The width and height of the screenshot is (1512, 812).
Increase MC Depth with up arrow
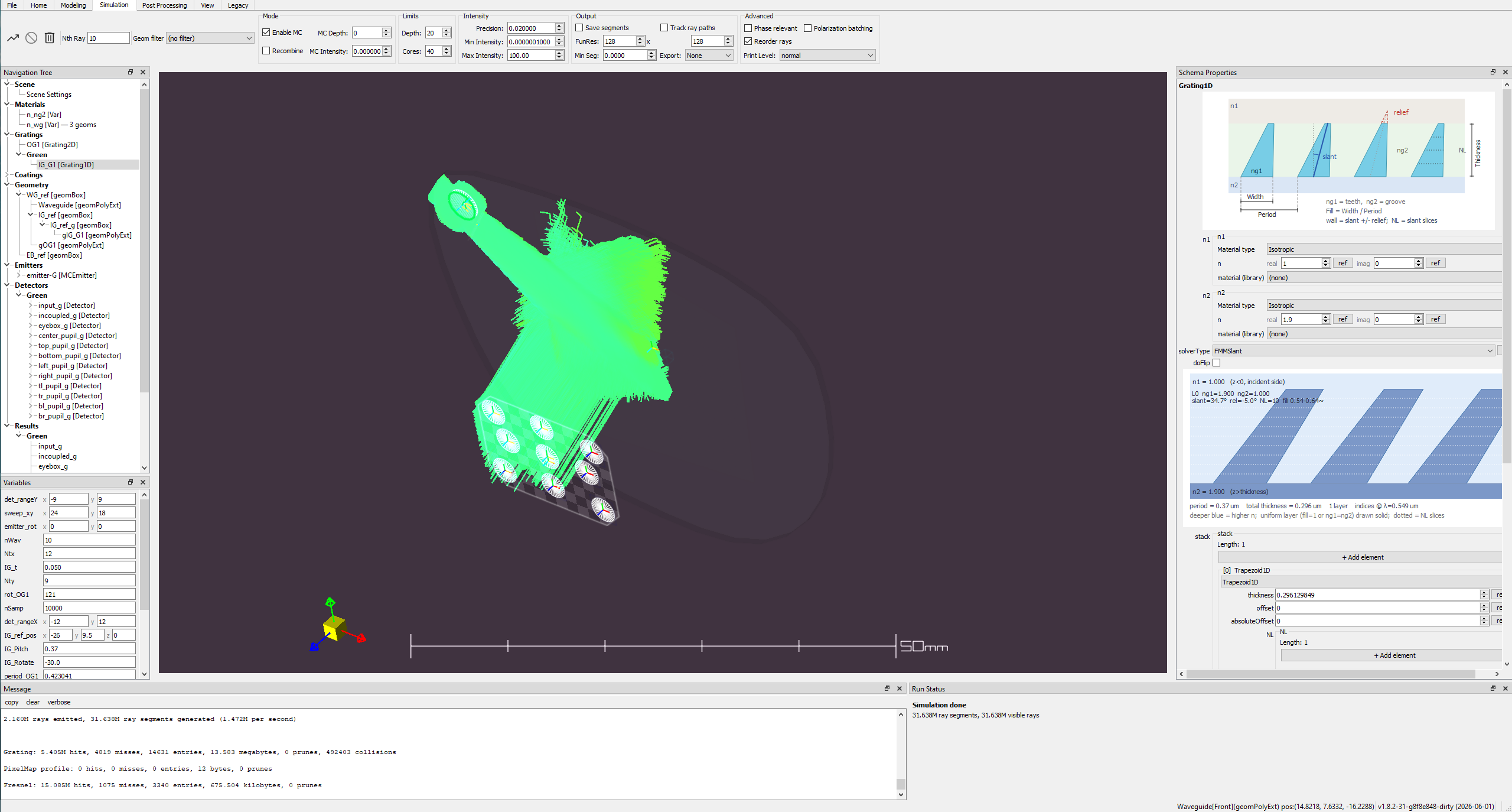[x=386, y=31]
